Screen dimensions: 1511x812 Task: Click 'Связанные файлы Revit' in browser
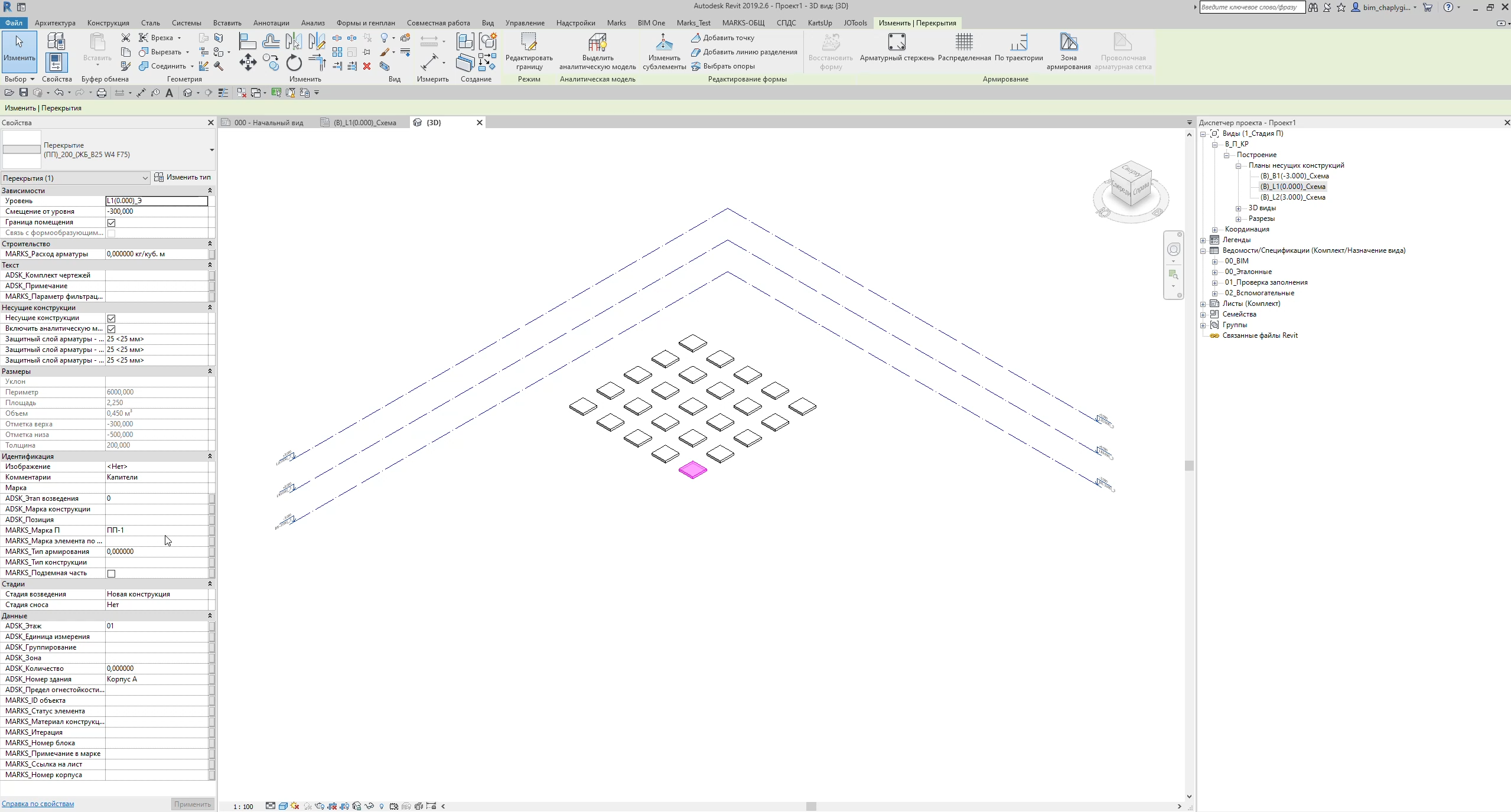(1259, 335)
